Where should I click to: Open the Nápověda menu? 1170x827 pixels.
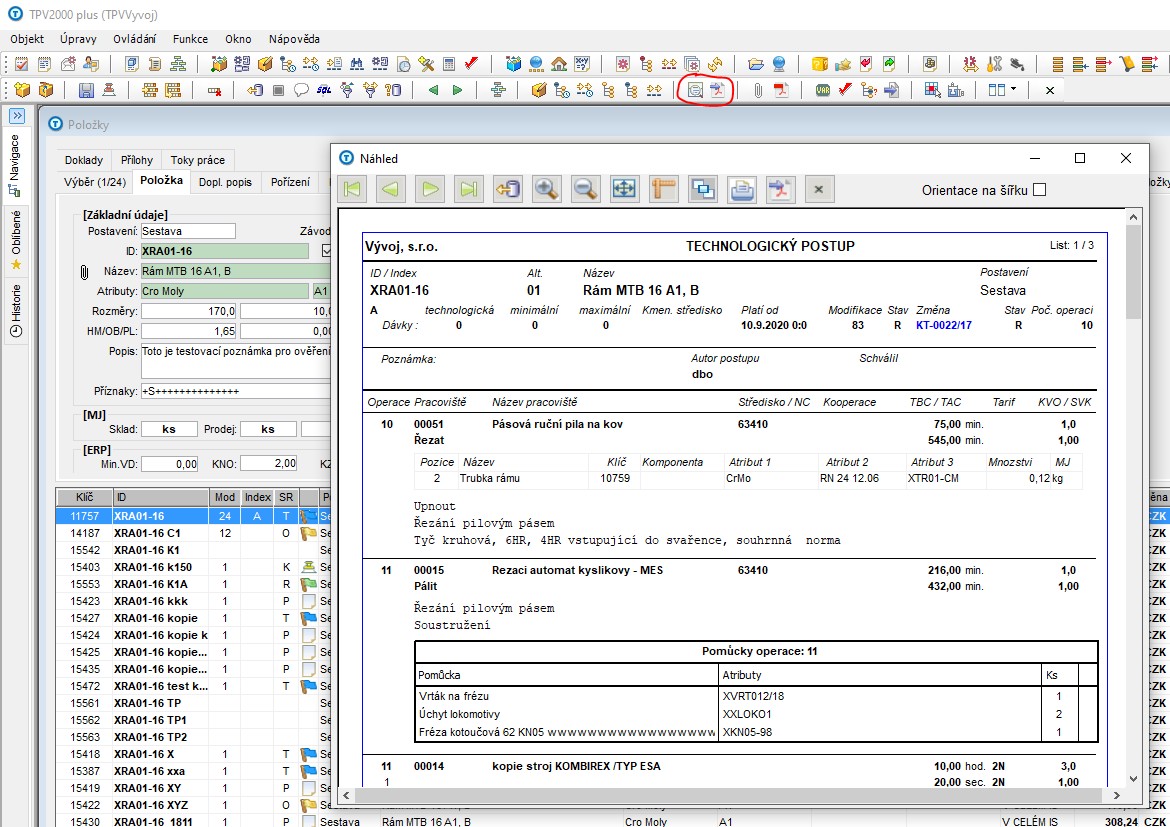coord(294,39)
